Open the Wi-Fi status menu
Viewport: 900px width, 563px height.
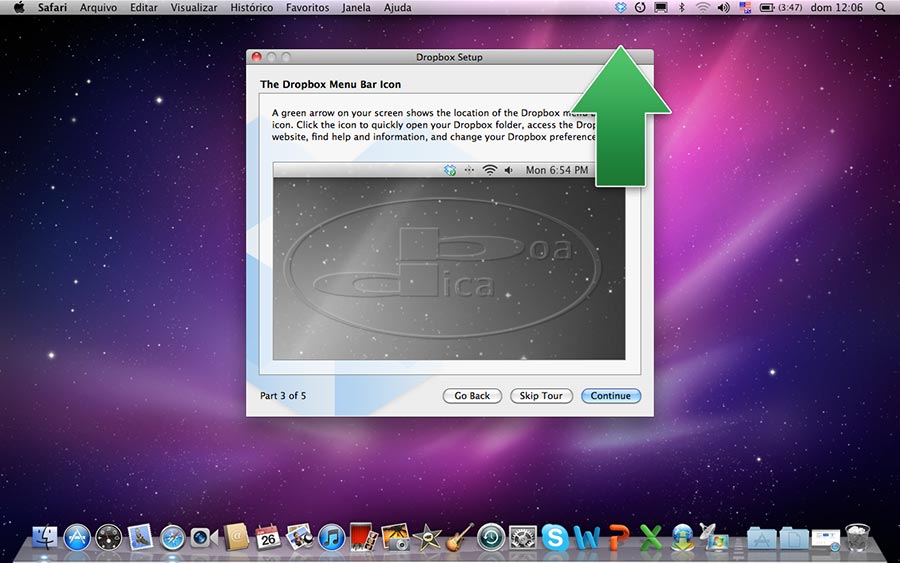pyautogui.click(x=703, y=7)
